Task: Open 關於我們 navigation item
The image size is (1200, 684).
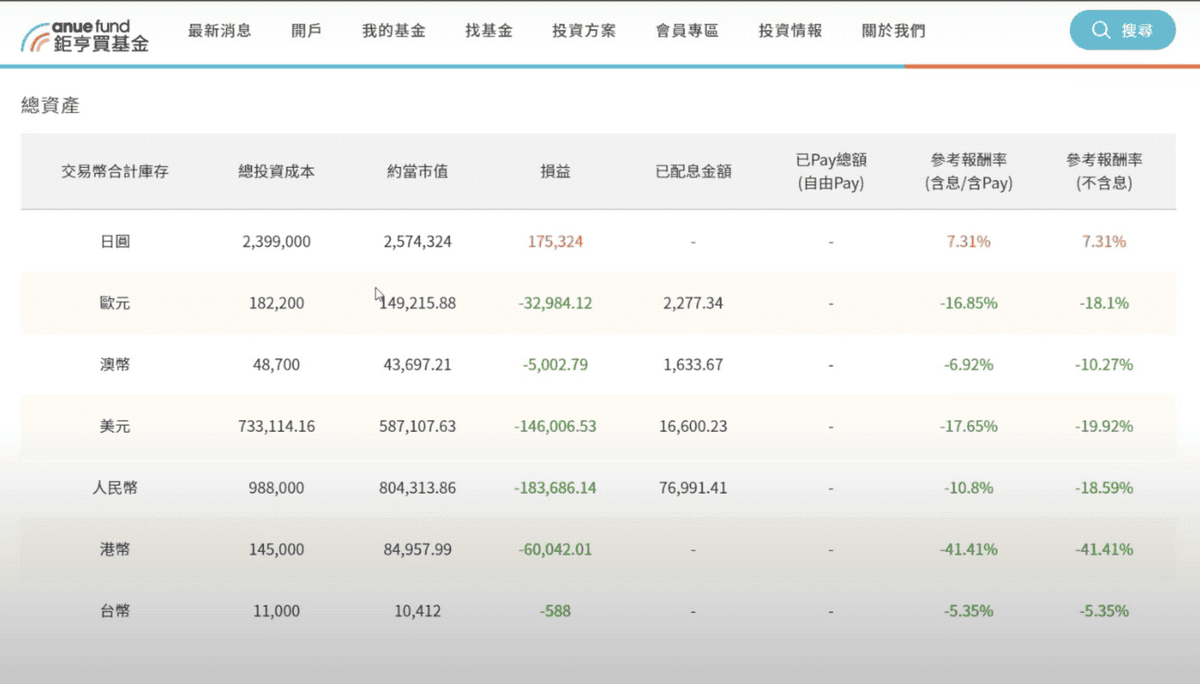Action: pos(894,31)
